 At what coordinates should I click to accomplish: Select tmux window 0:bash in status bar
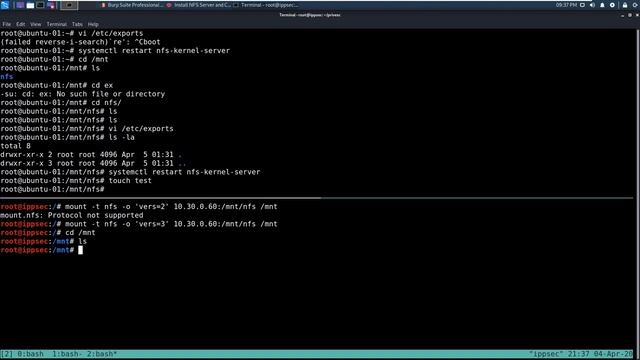coord(30,354)
